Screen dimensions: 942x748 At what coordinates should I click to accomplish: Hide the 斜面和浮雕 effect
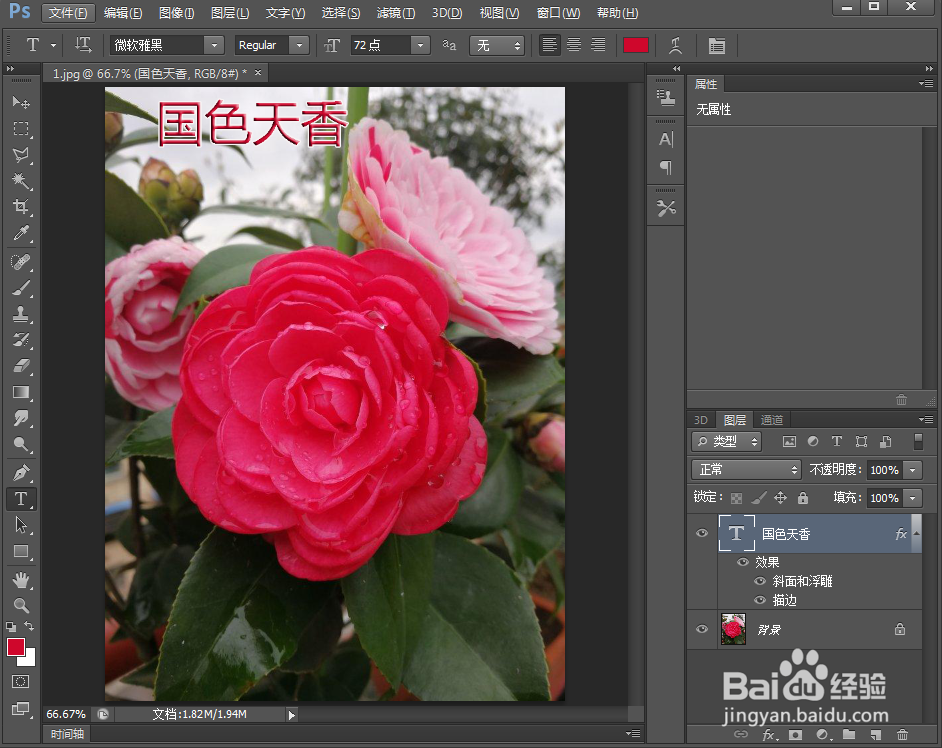click(760, 581)
